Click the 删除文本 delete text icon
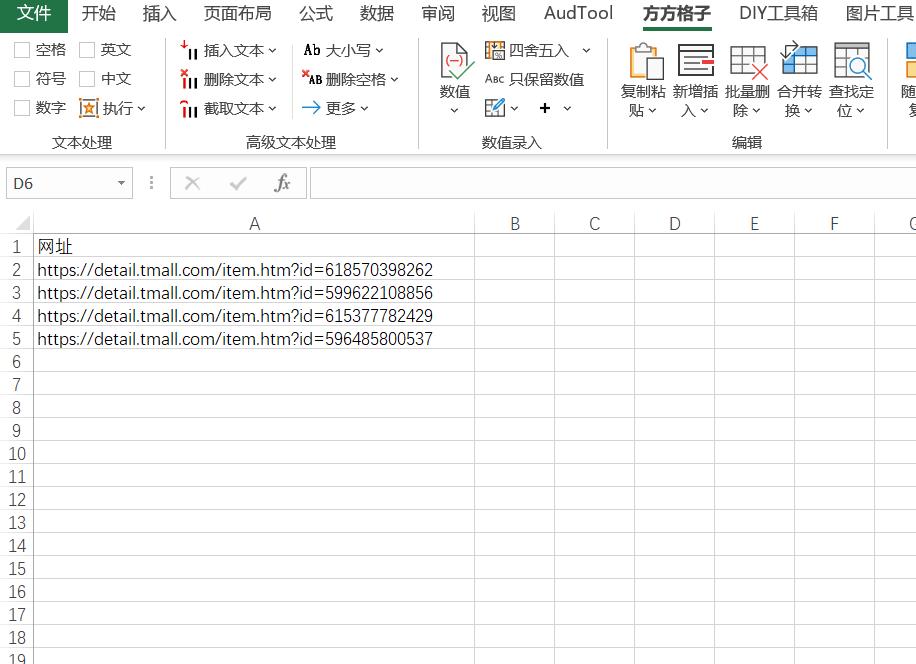Screen dimensions: 916x664 coord(189,79)
